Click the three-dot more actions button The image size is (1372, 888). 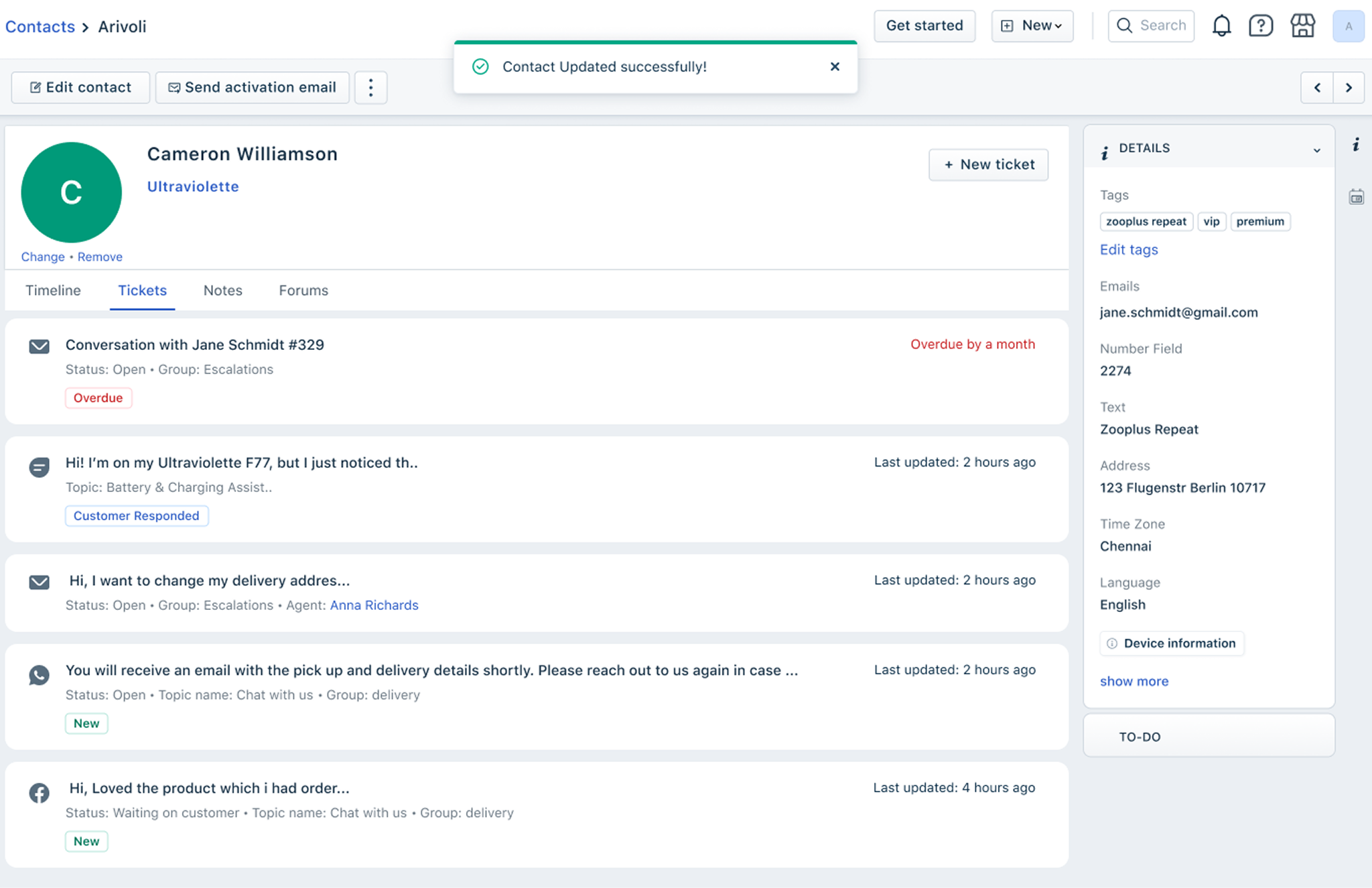pyautogui.click(x=370, y=88)
